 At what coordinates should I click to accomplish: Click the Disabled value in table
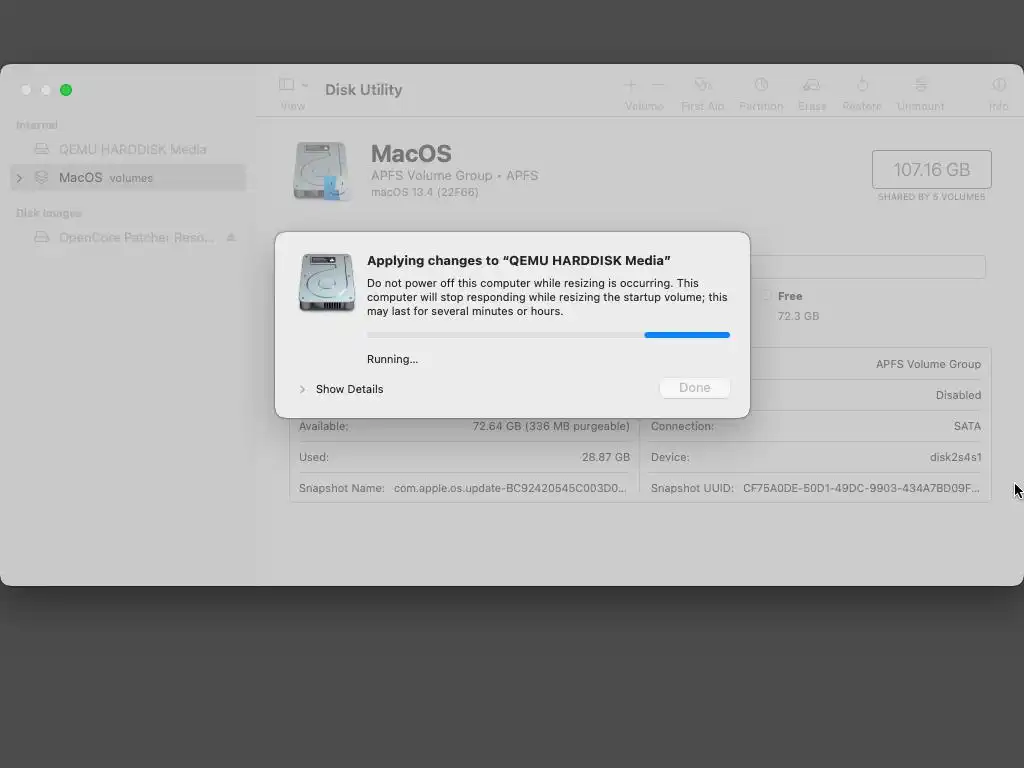958,395
